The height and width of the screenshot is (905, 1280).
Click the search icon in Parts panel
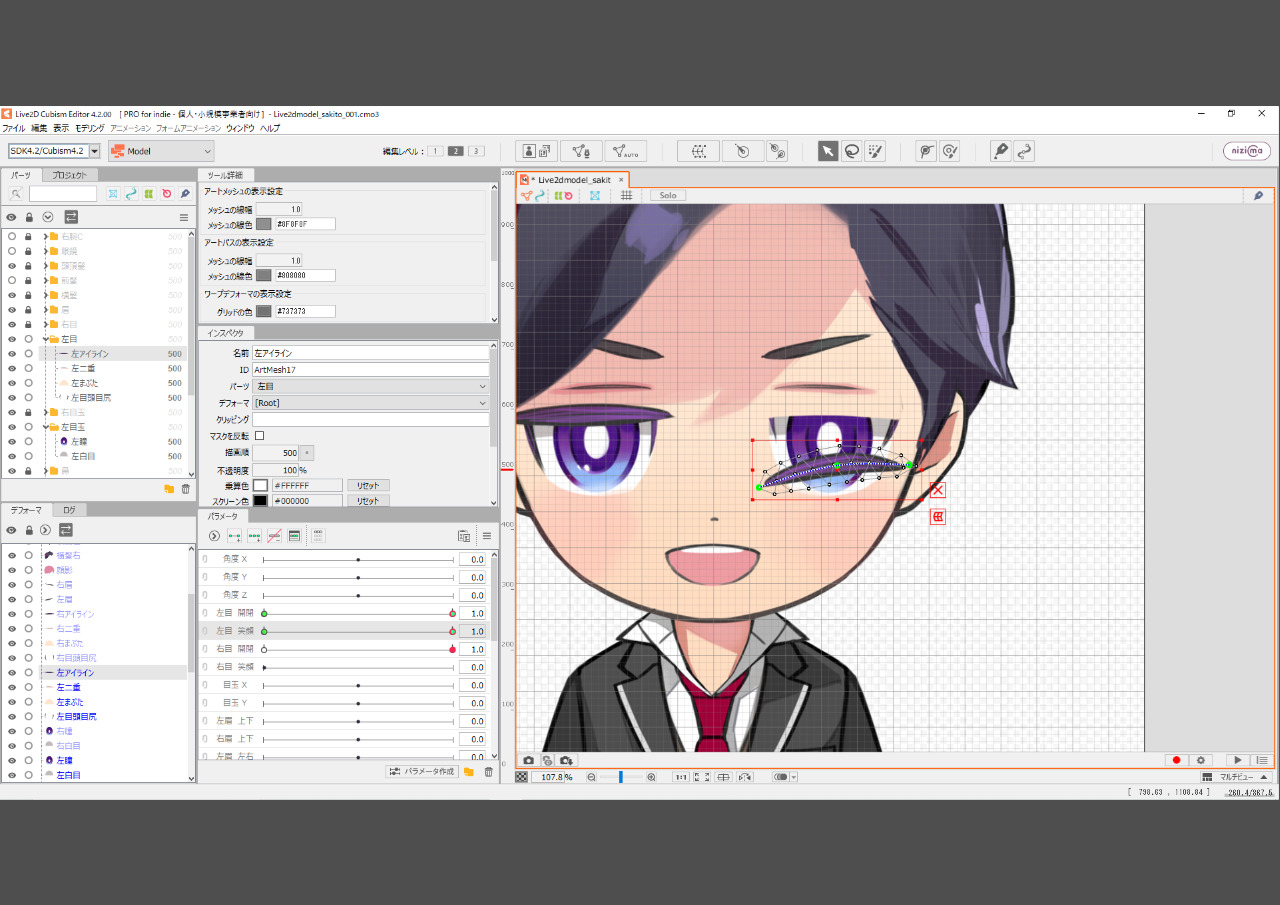(x=16, y=194)
